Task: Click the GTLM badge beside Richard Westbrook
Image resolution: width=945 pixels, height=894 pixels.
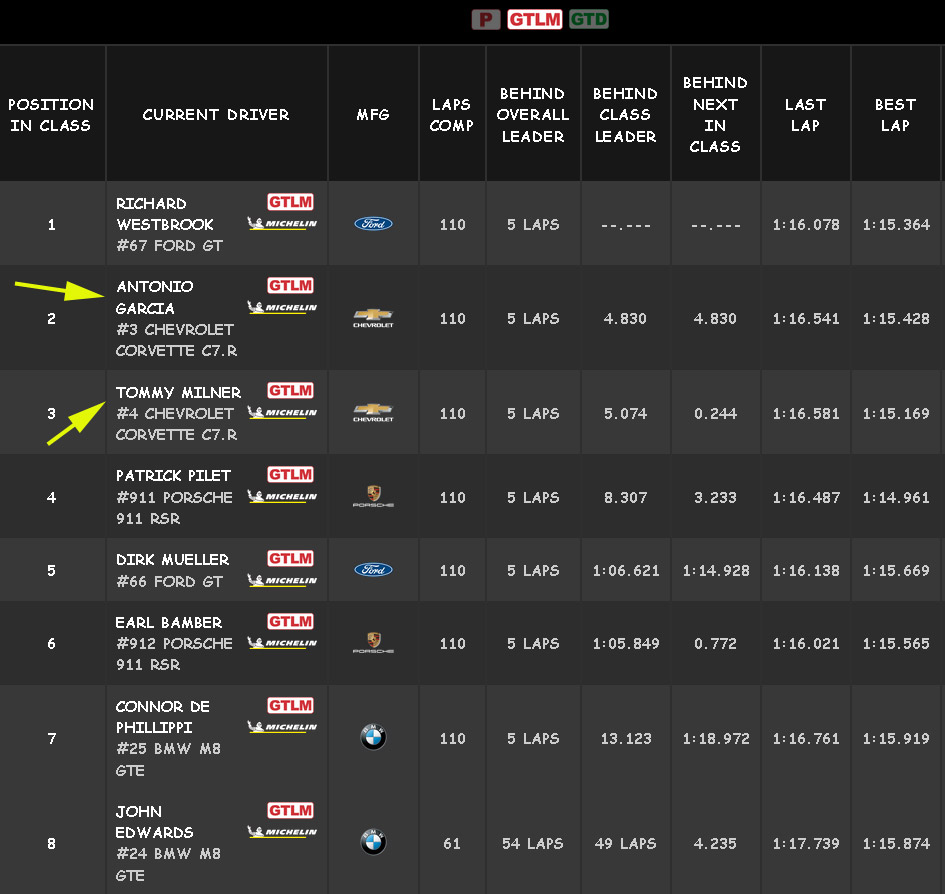Action: (x=290, y=202)
